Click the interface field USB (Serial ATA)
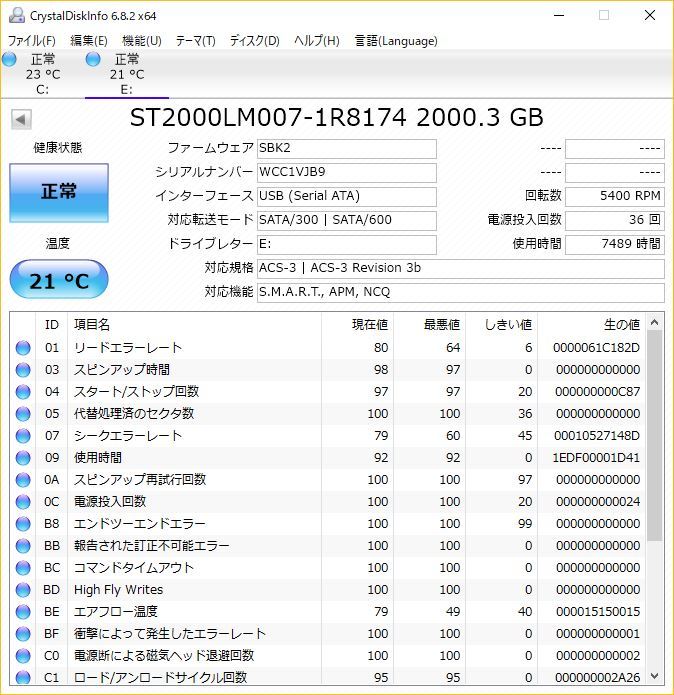 click(347, 196)
